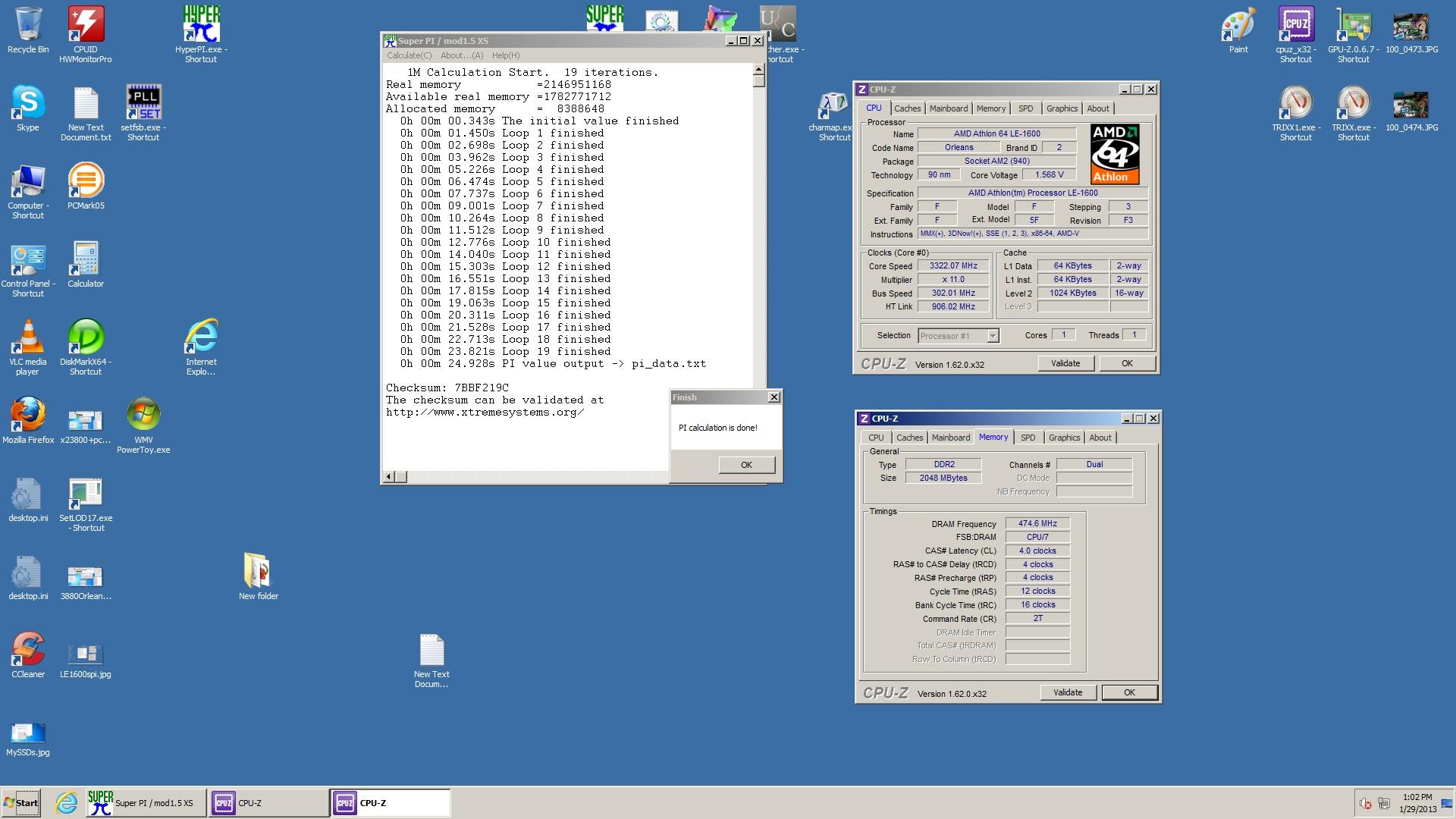Screen dimensions: 1456x819
Task: Launch PCMark05 desktop icon
Action: click(86, 186)
